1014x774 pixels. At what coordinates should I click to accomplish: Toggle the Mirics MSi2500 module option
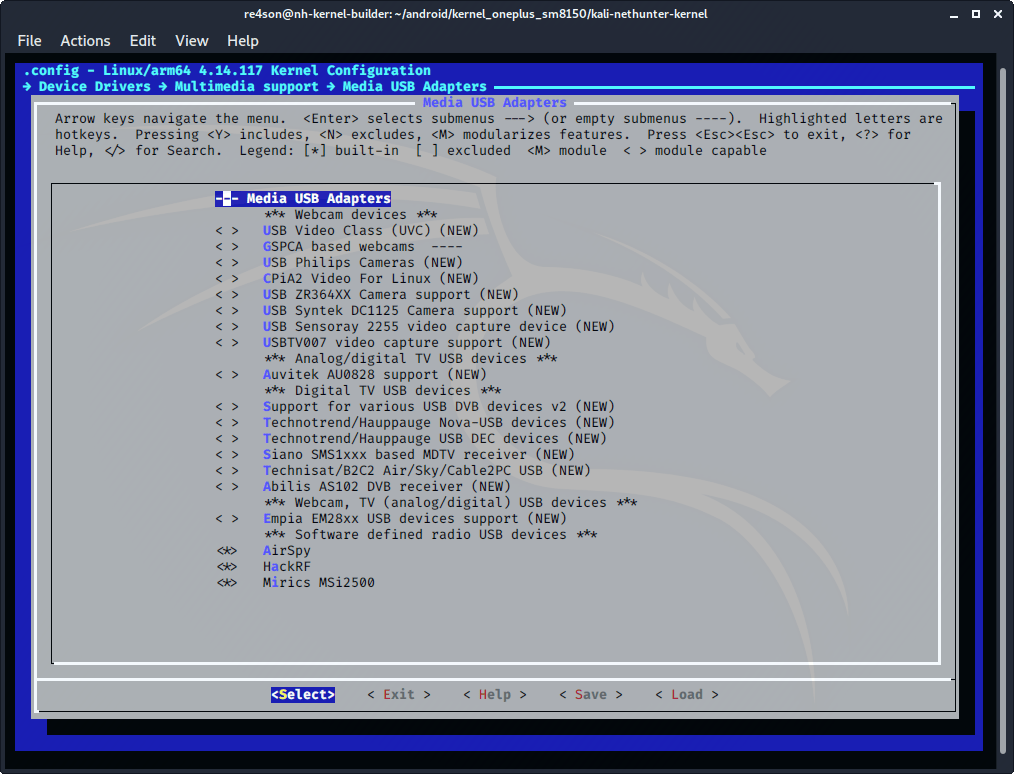[318, 582]
